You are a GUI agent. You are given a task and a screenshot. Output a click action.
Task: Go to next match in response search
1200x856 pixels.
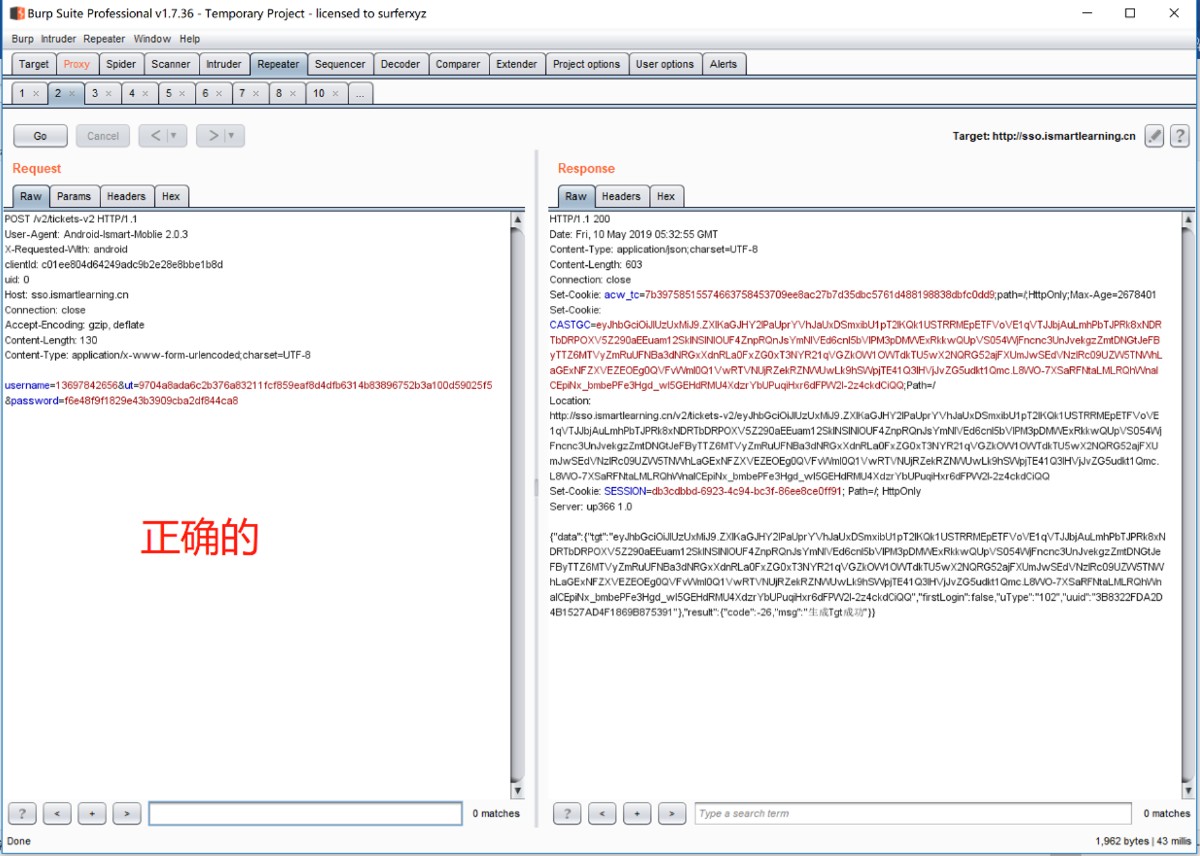[x=672, y=813]
